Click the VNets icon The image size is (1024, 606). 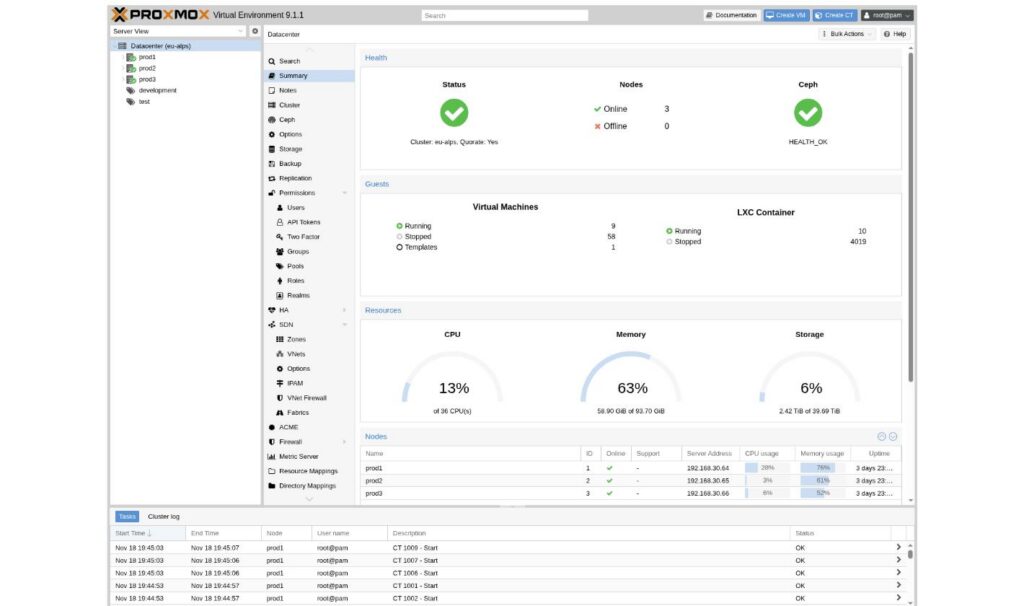coord(280,354)
